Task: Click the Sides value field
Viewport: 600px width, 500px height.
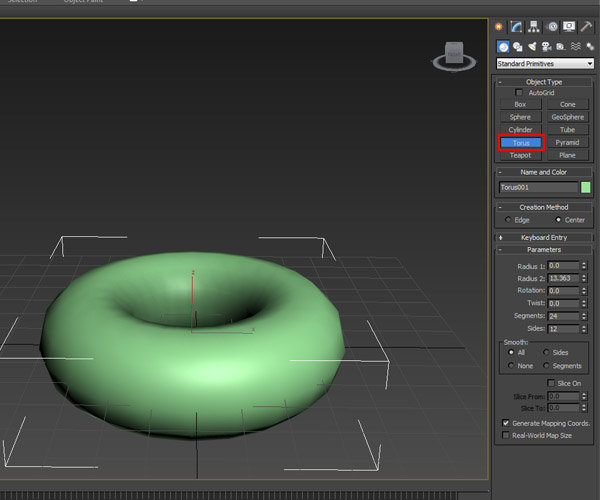Action: (x=563, y=329)
